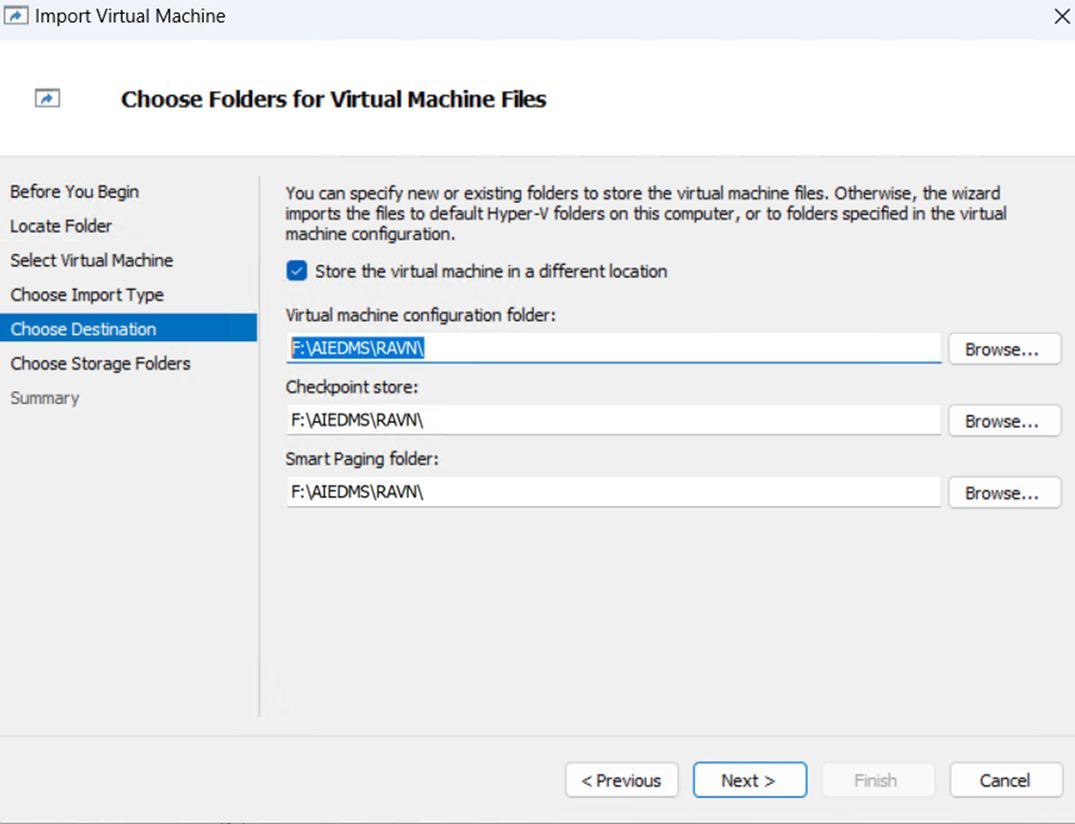Click into the Checkpoint store path field

click(613, 420)
